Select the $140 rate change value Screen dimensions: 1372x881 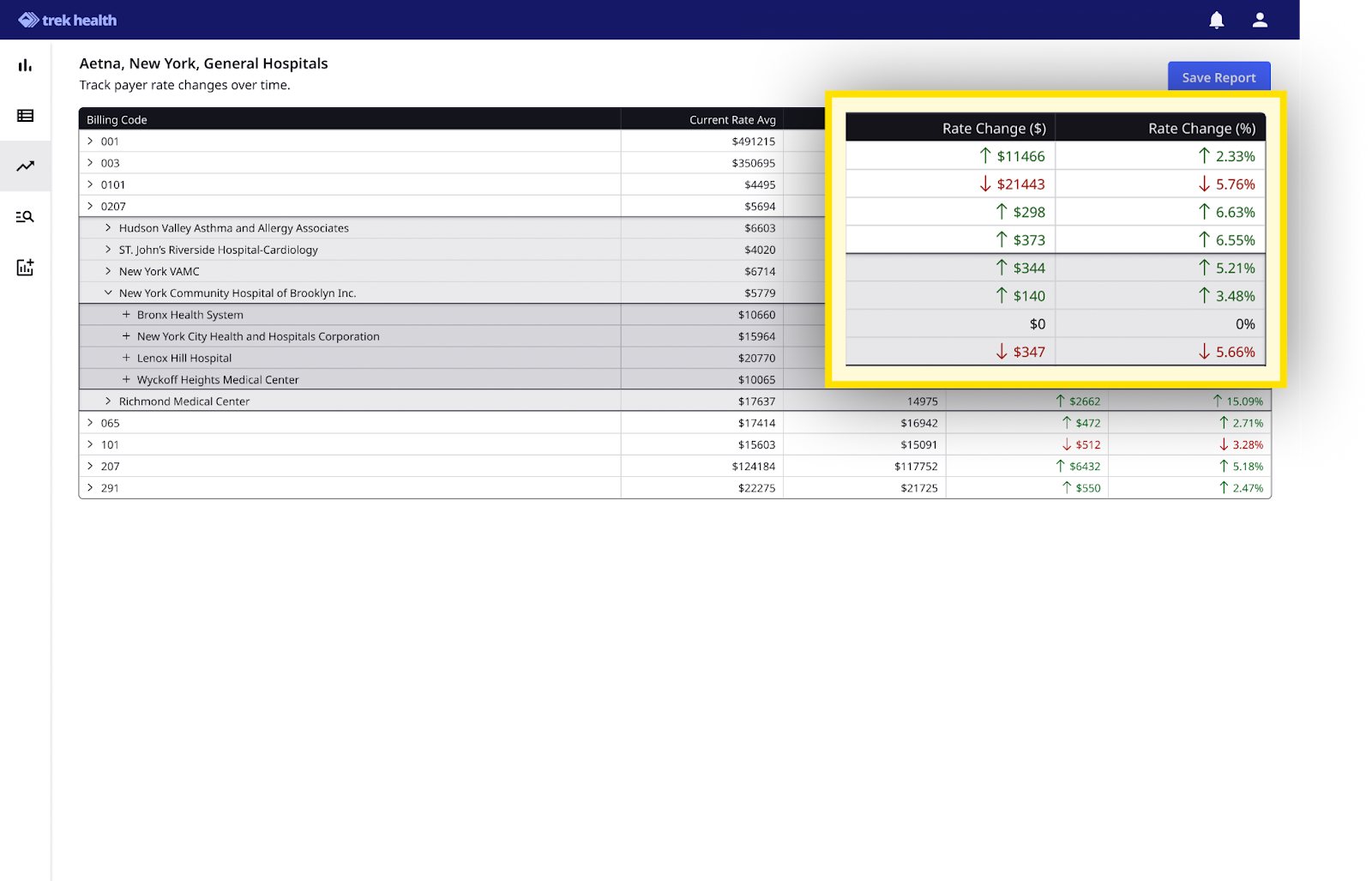1020,296
